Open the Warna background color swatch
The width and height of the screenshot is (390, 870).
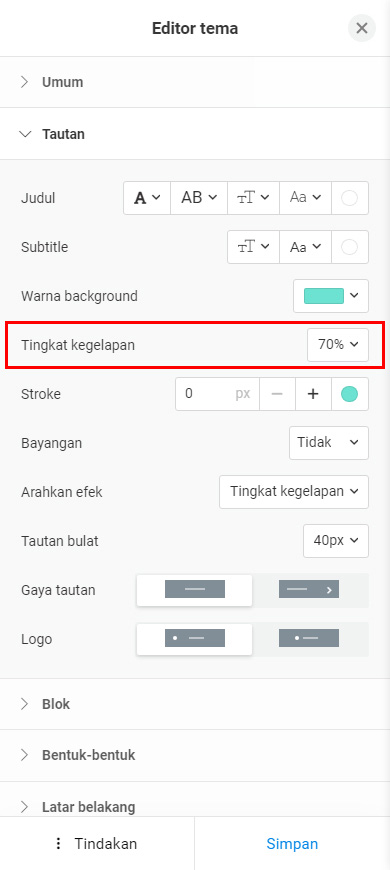pyautogui.click(x=331, y=296)
